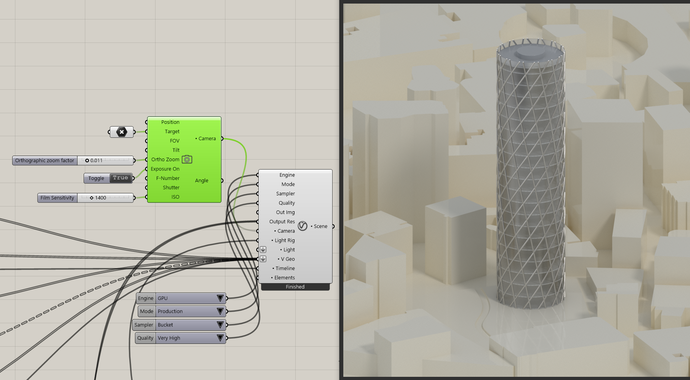Select Shutter input on camera component

click(171, 187)
